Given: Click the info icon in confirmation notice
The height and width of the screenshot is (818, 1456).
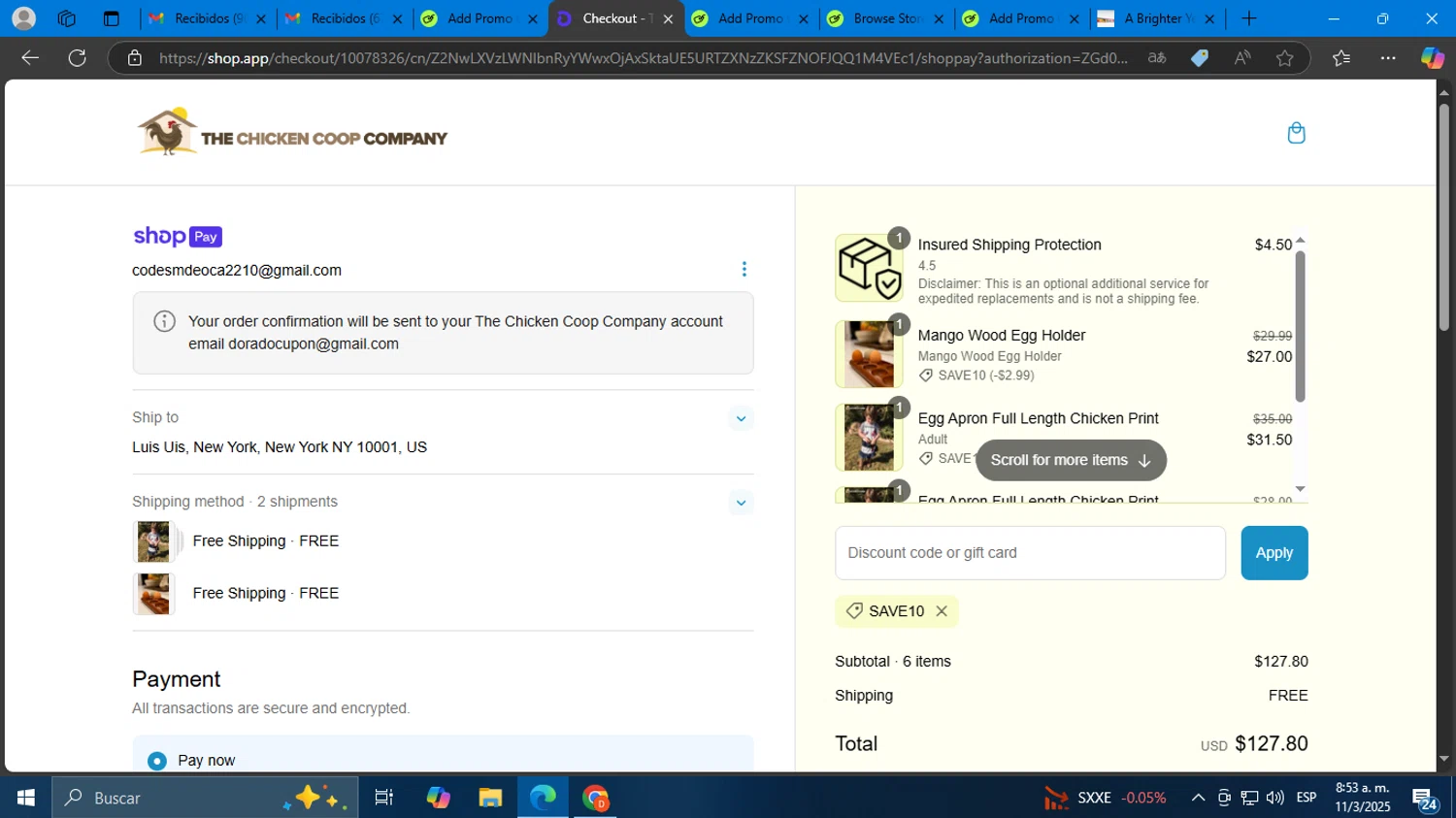Looking at the screenshot, I should coord(165,321).
